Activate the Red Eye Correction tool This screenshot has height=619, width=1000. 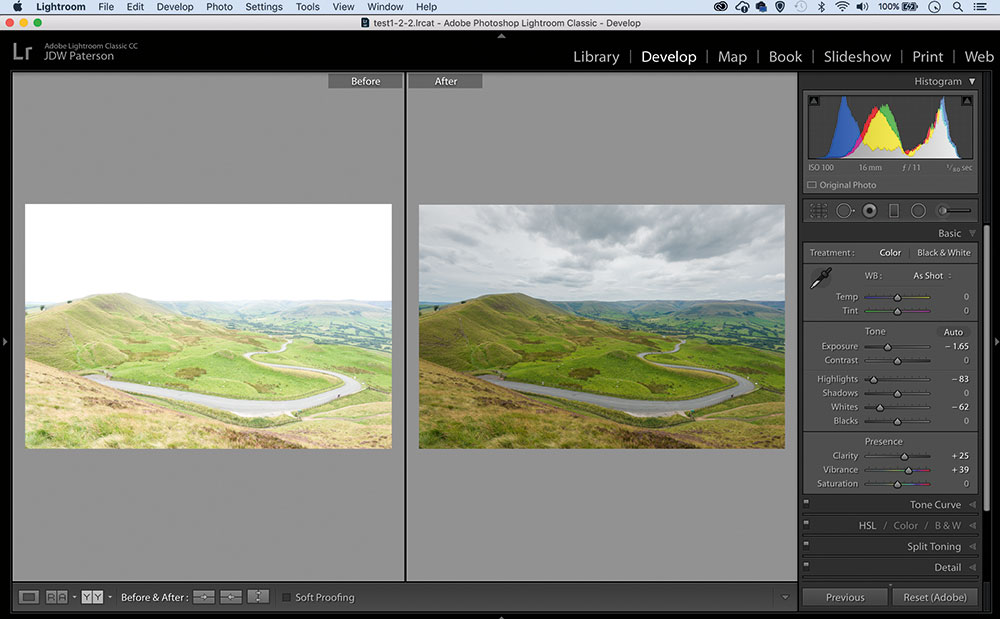point(869,211)
